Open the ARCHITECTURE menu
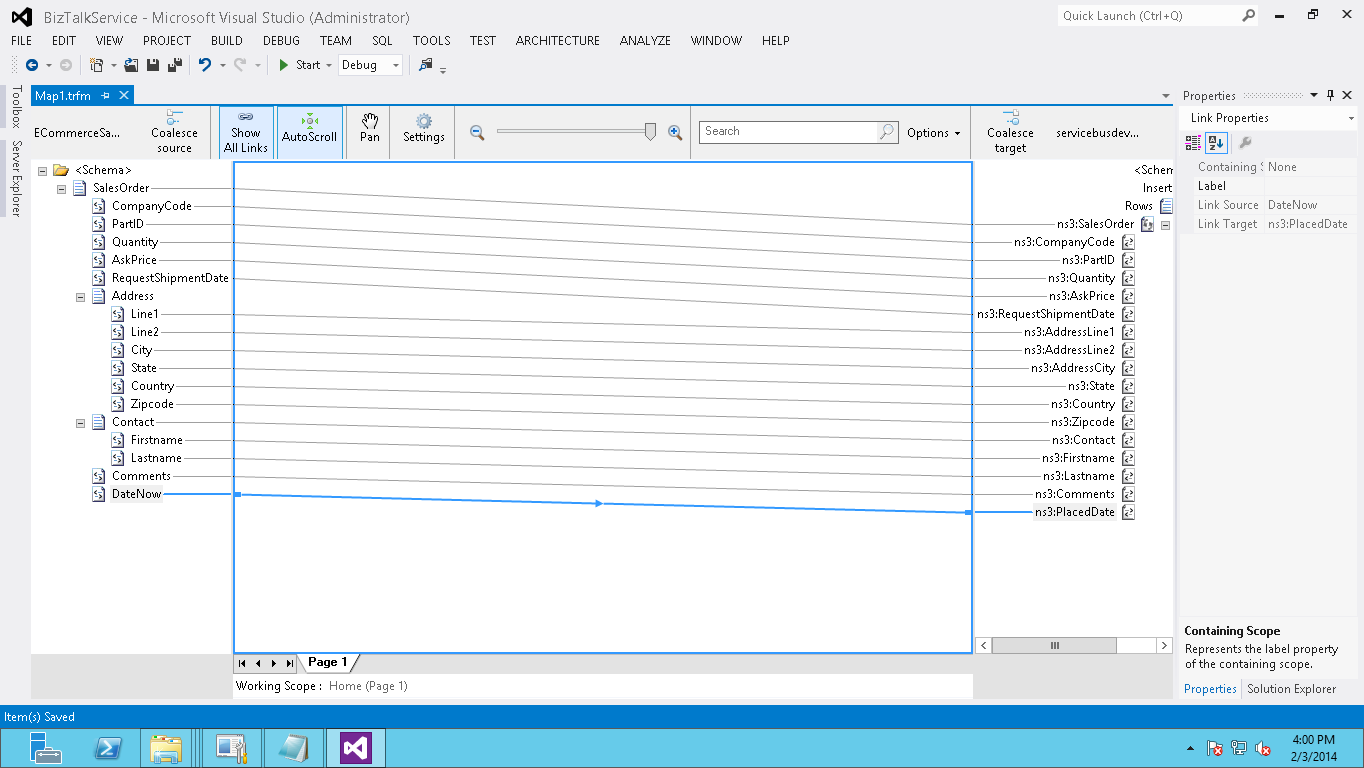 click(558, 41)
